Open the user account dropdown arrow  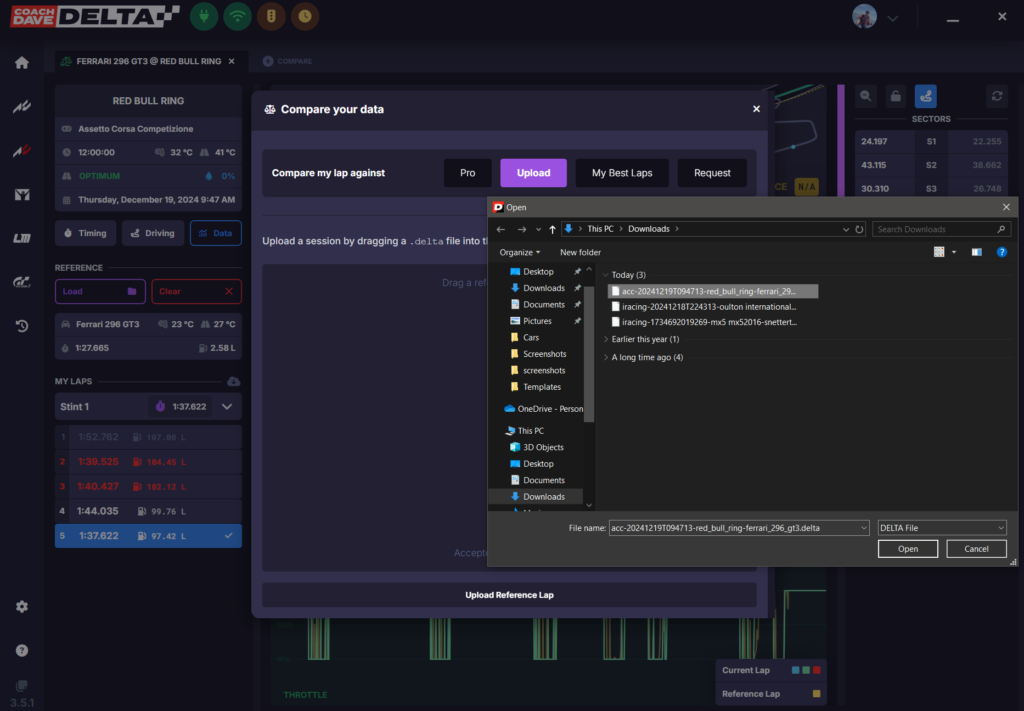pyautogui.click(x=892, y=18)
